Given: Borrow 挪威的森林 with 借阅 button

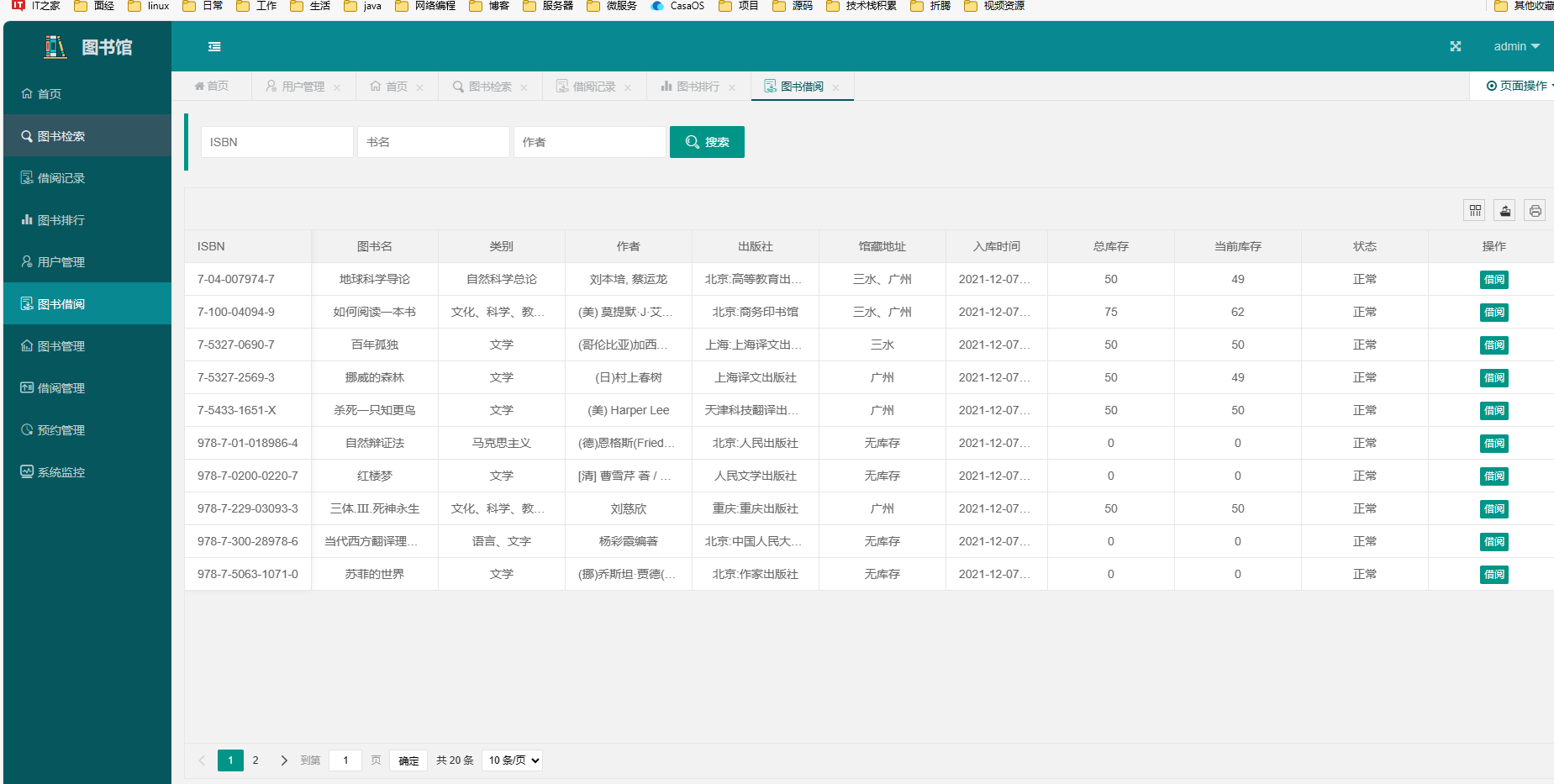Looking at the screenshot, I should tap(1493, 377).
